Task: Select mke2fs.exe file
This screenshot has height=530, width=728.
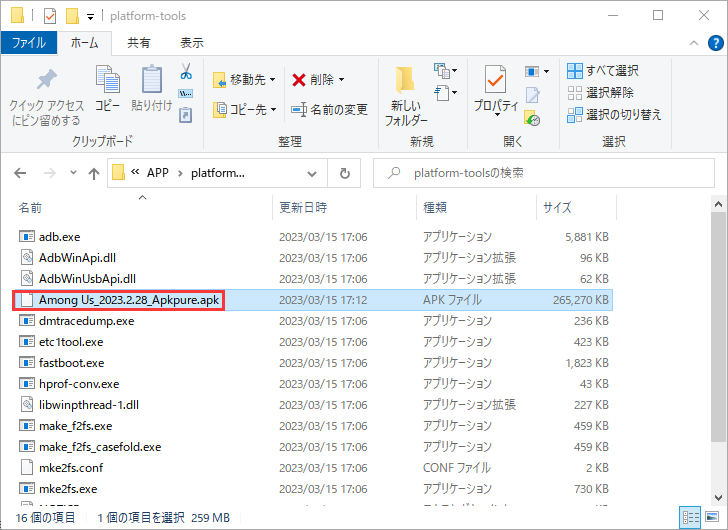Action: tap(313, 489)
